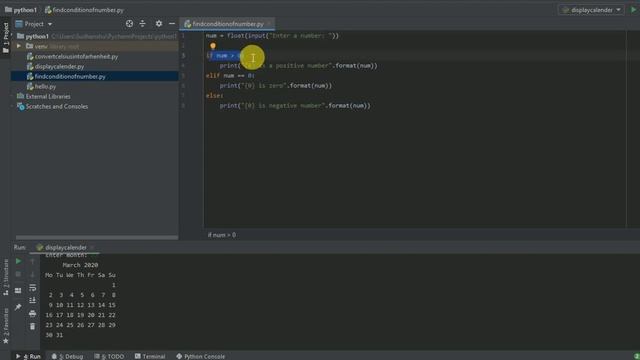Click the 'else:' code line
The height and width of the screenshot is (360, 640).
(x=215, y=96)
